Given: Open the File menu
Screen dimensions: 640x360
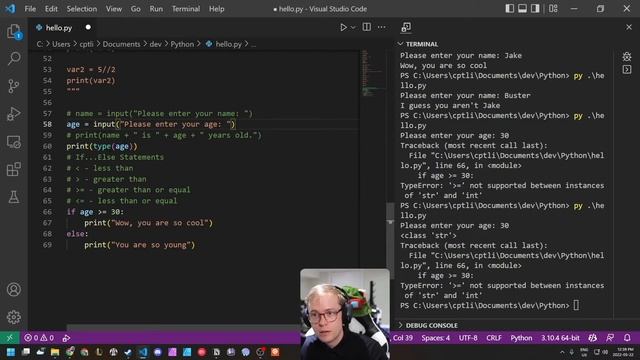Looking at the screenshot, I should coord(30,9).
